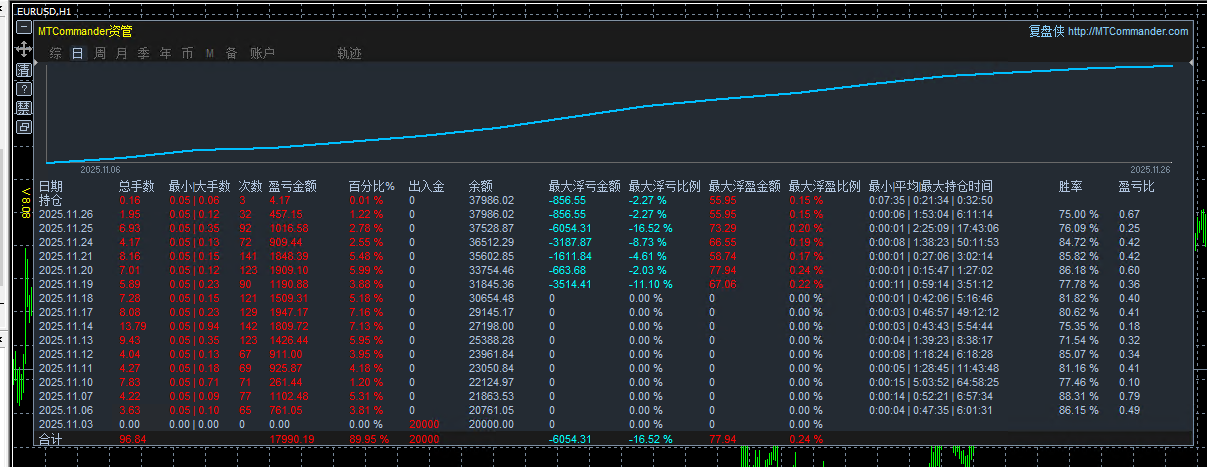Click the 日期 column header

(51, 186)
